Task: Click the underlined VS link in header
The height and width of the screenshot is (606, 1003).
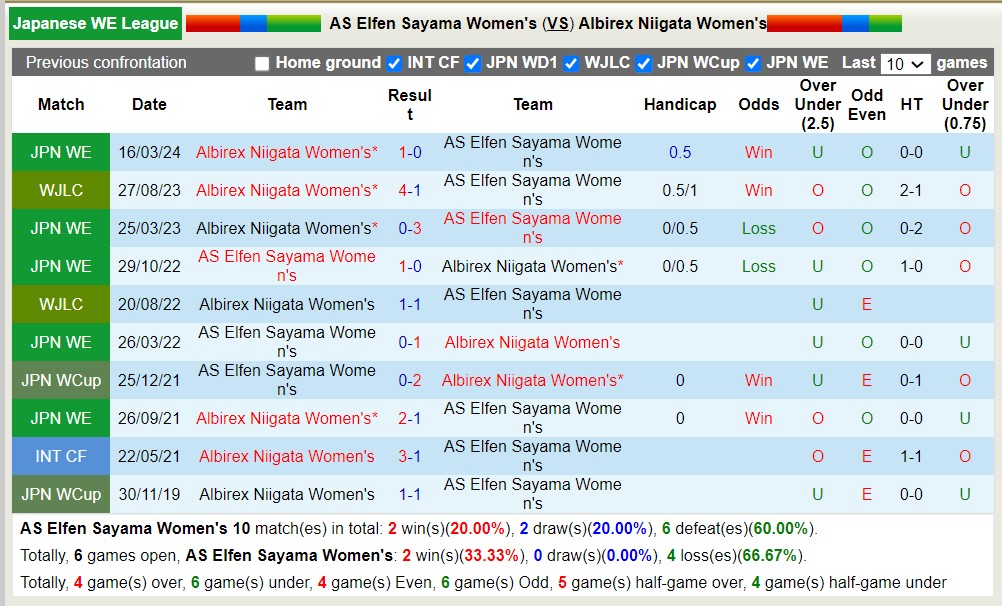Action: (558, 23)
